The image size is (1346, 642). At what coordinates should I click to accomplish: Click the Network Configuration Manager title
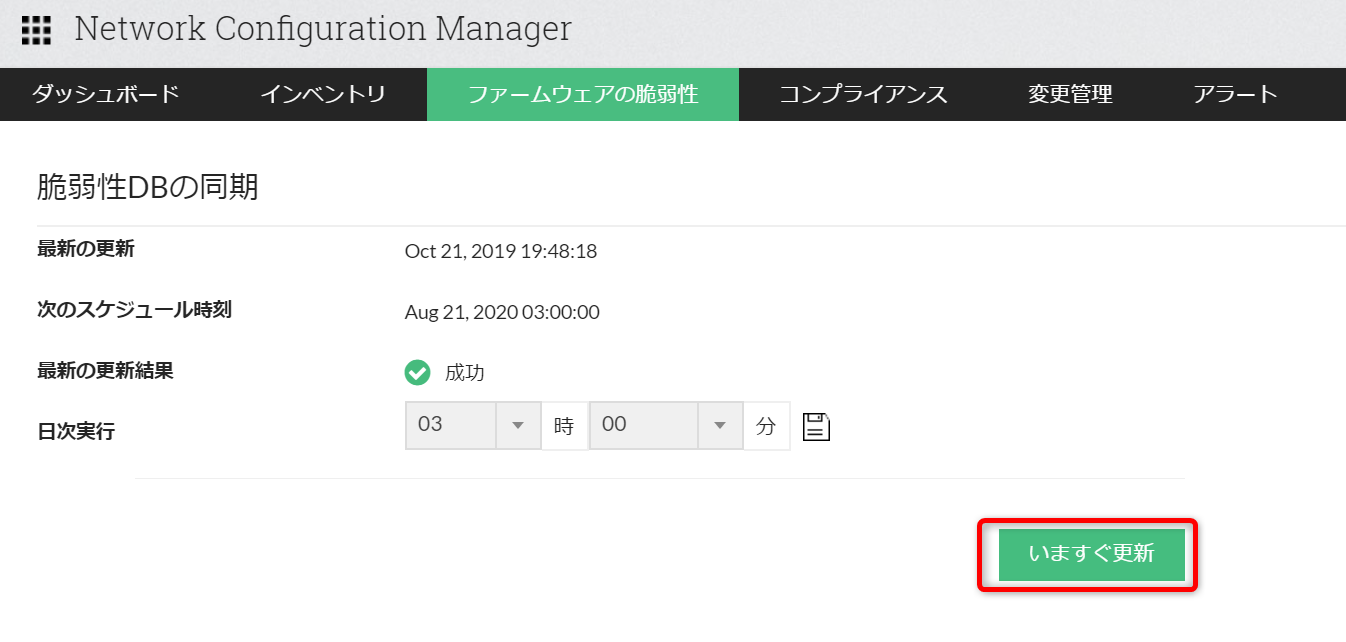(323, 30)
